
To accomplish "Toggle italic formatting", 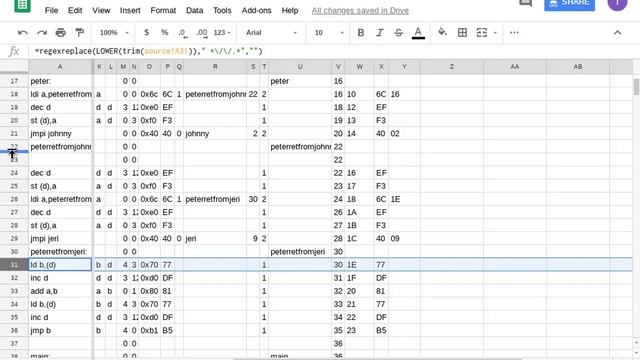I will point(380,33).
